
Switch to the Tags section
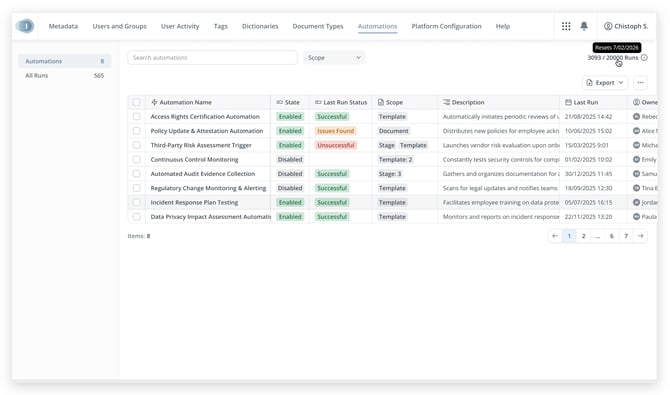pyautogui.click(x=220, y=26)
